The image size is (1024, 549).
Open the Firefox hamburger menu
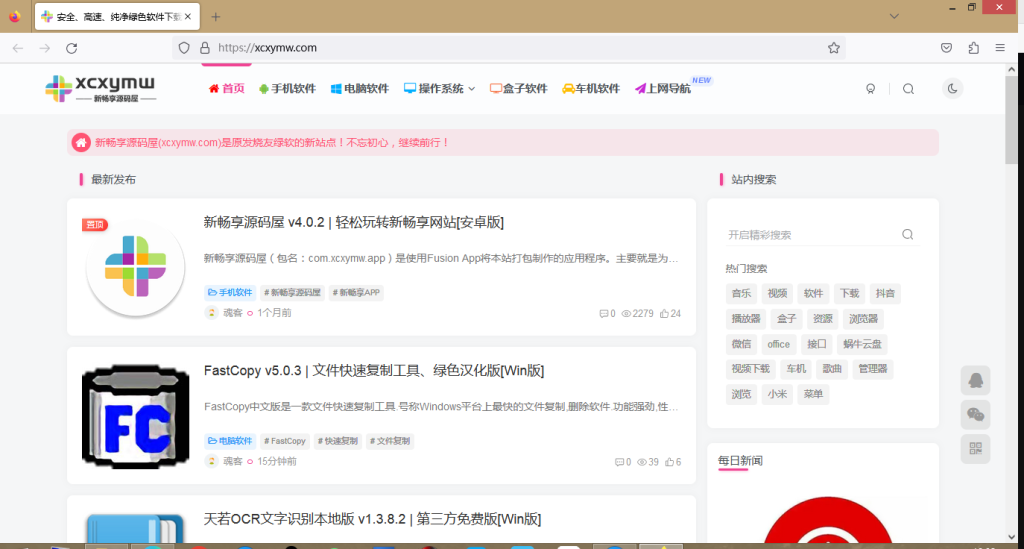tap(1000, 48)
